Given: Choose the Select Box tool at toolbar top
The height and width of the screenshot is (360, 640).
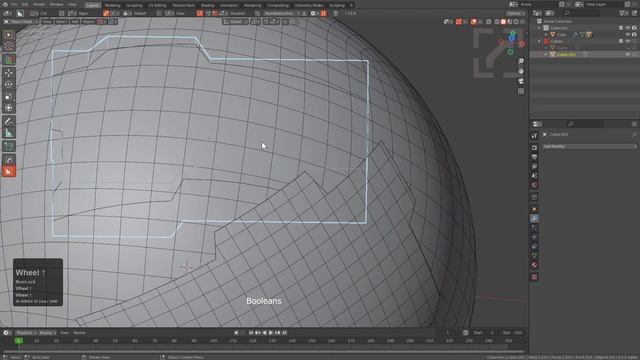Looking at the screenshot, I should coord(9,35).
